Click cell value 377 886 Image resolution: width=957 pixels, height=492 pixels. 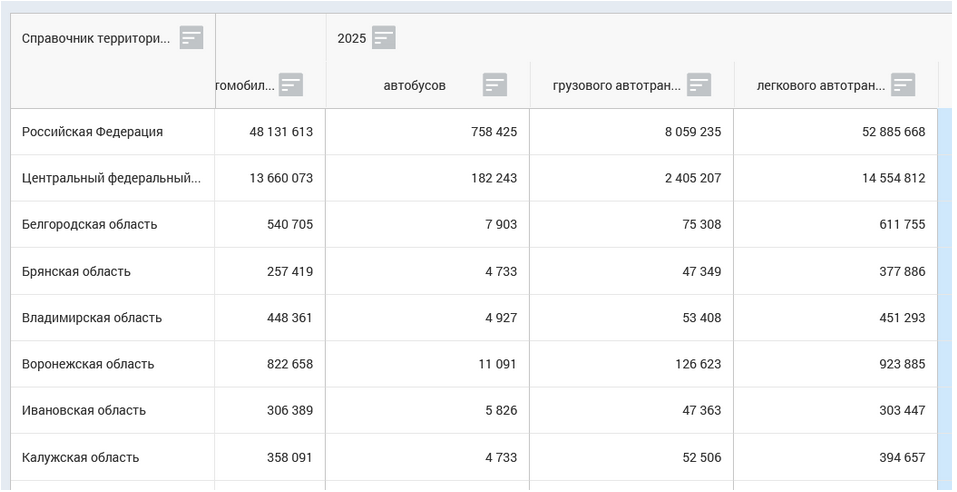(x=903, y=272)
